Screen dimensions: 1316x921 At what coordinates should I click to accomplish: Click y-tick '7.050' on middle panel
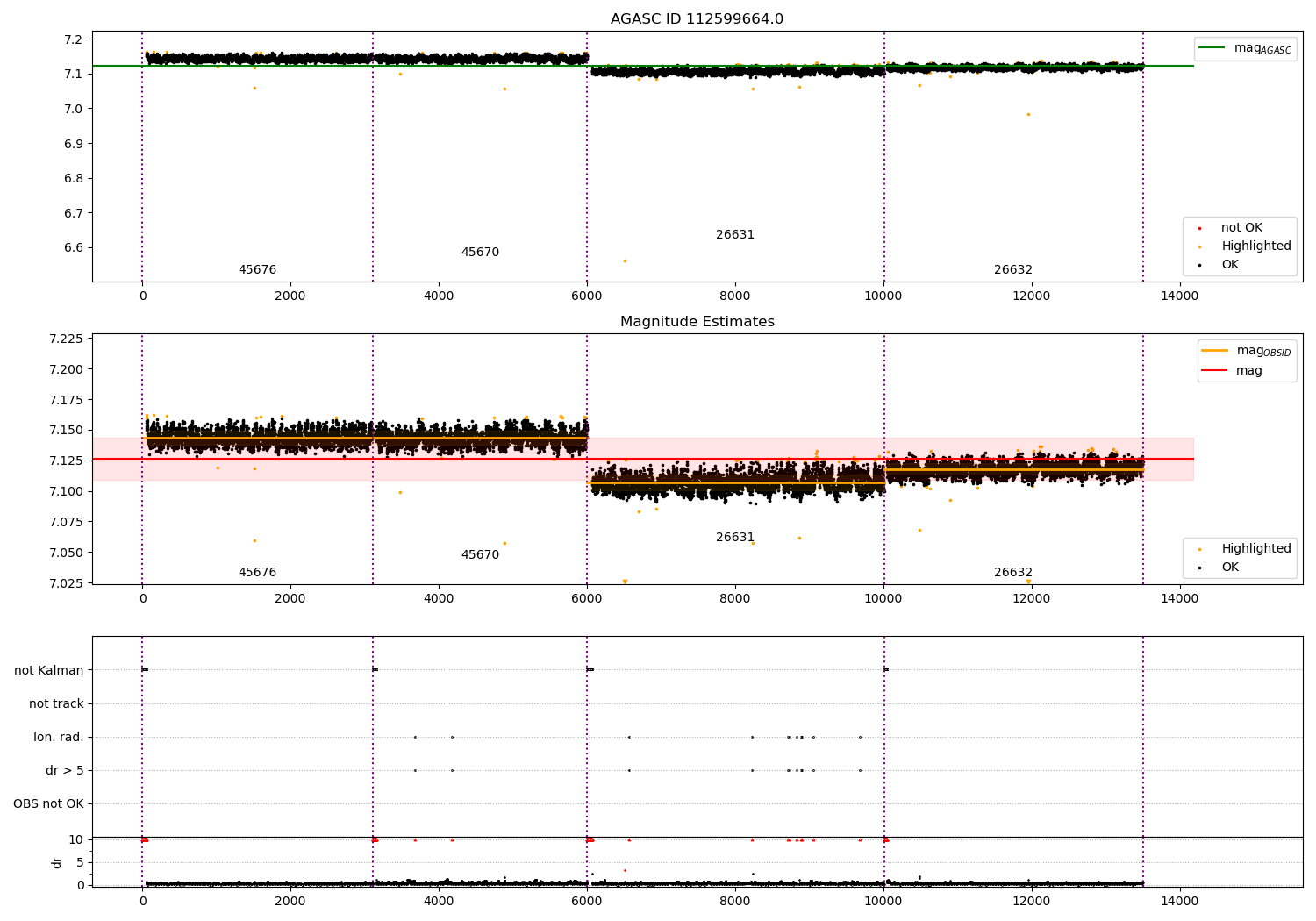click(x=67, y=553)
